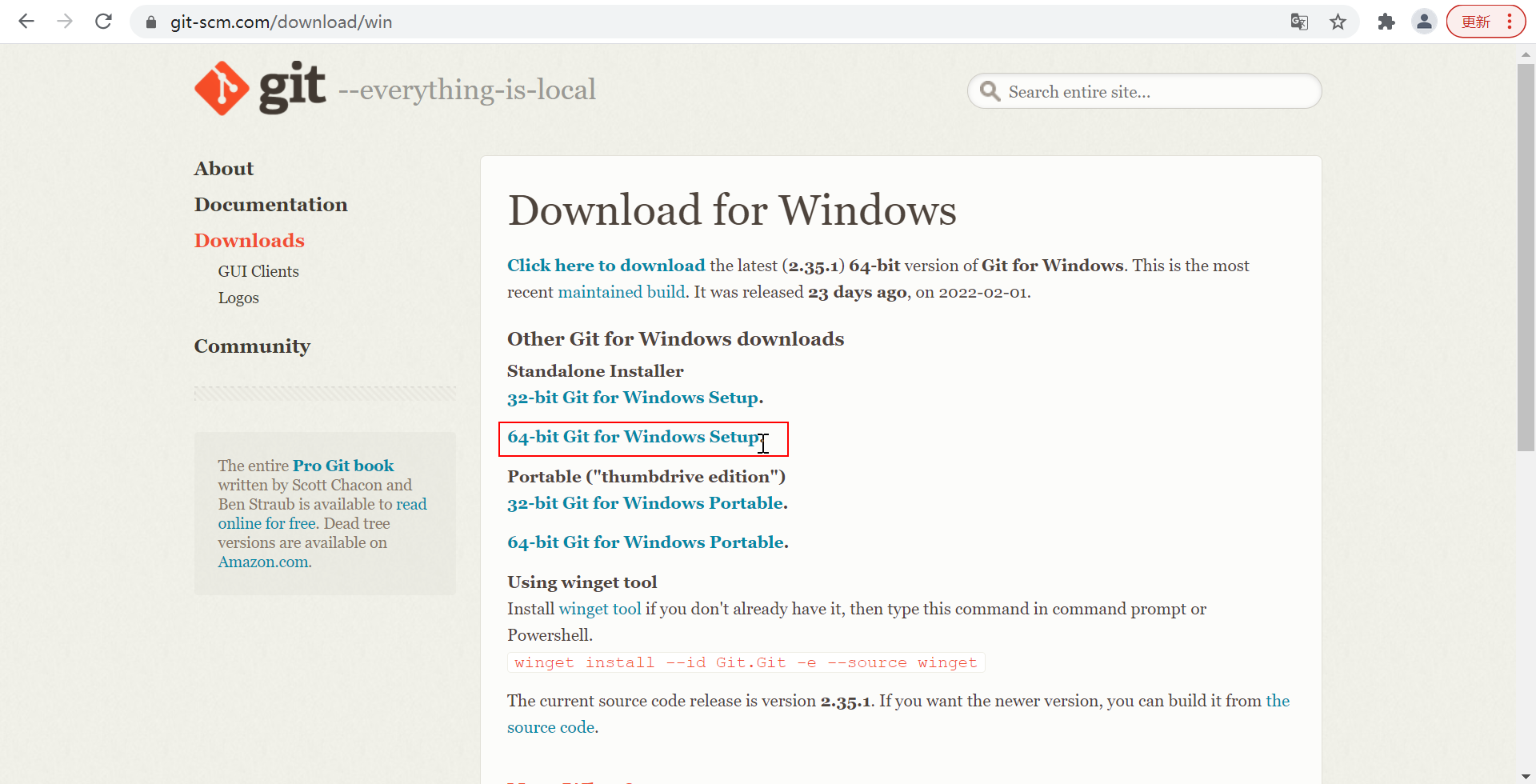Click the 'git' wordmark text
This screenshot has width=1536, height=784.
(x=292, y=86)
